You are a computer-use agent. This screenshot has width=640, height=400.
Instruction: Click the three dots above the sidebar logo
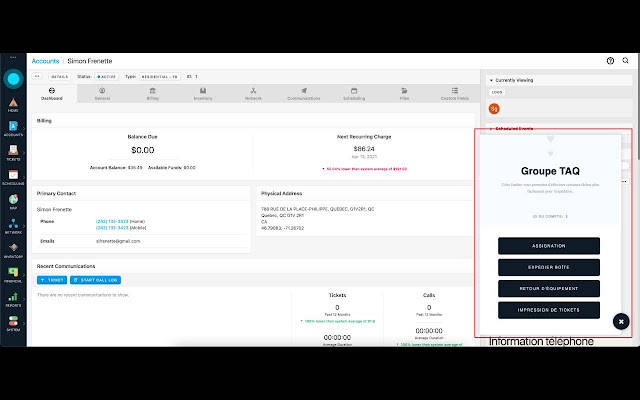click(x=13, y=57)
